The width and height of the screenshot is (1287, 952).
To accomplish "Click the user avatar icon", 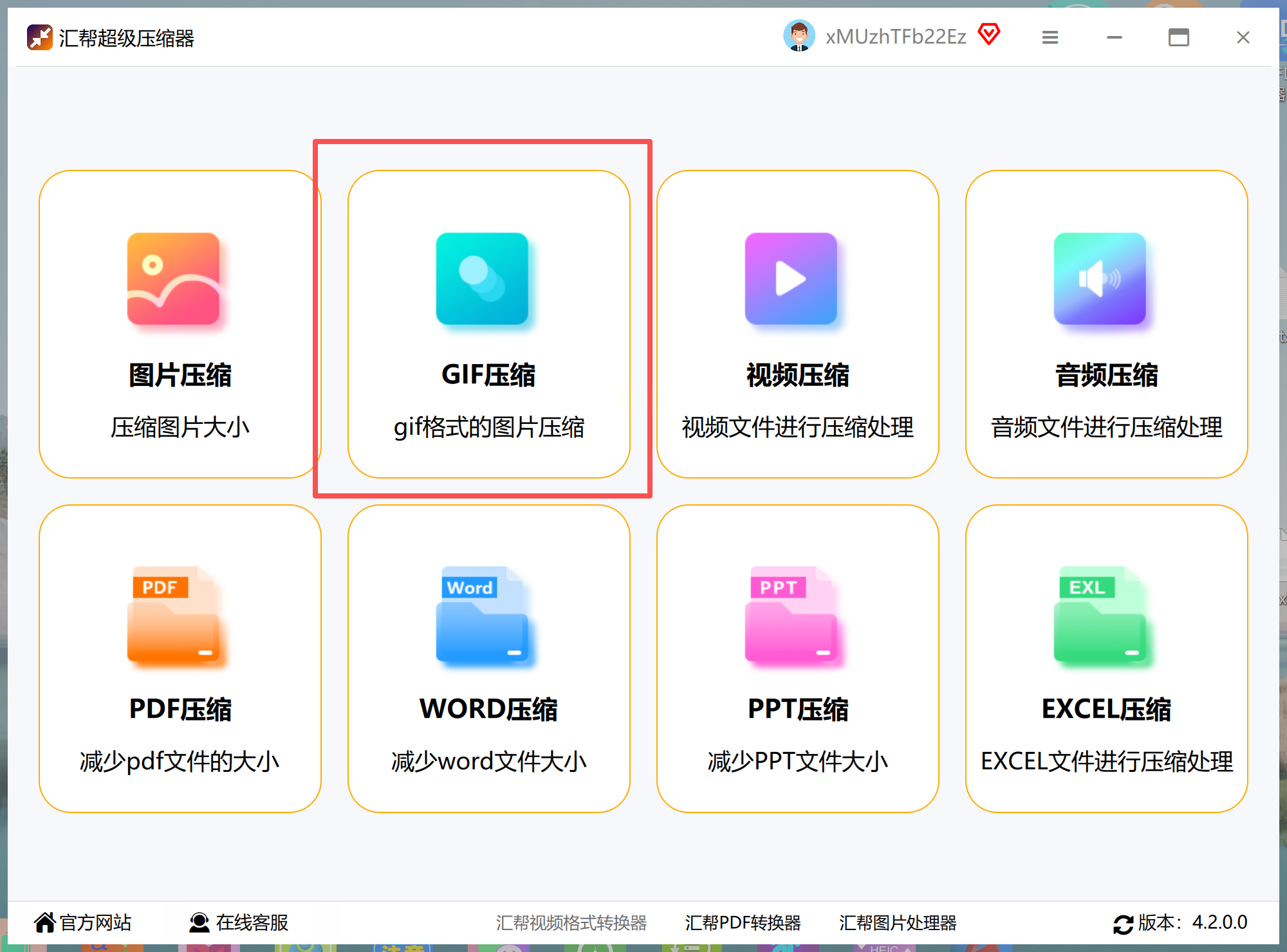I will pos(799,36).
